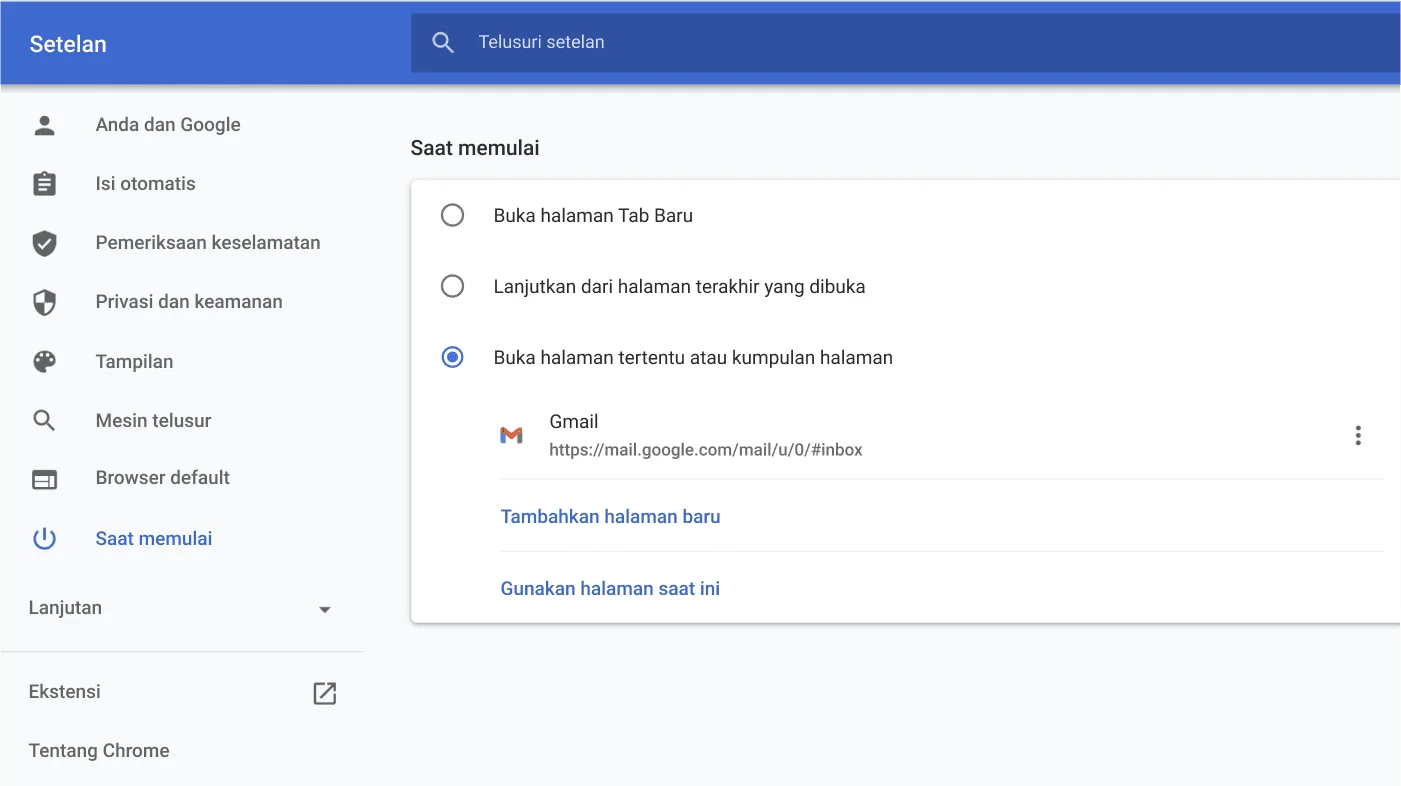Image resolution: width=1401 pixels, height=786 pixels.
Task: Select Buka halaman tertentu atau kumpulan halaman
Action: [x=452, y=357]
